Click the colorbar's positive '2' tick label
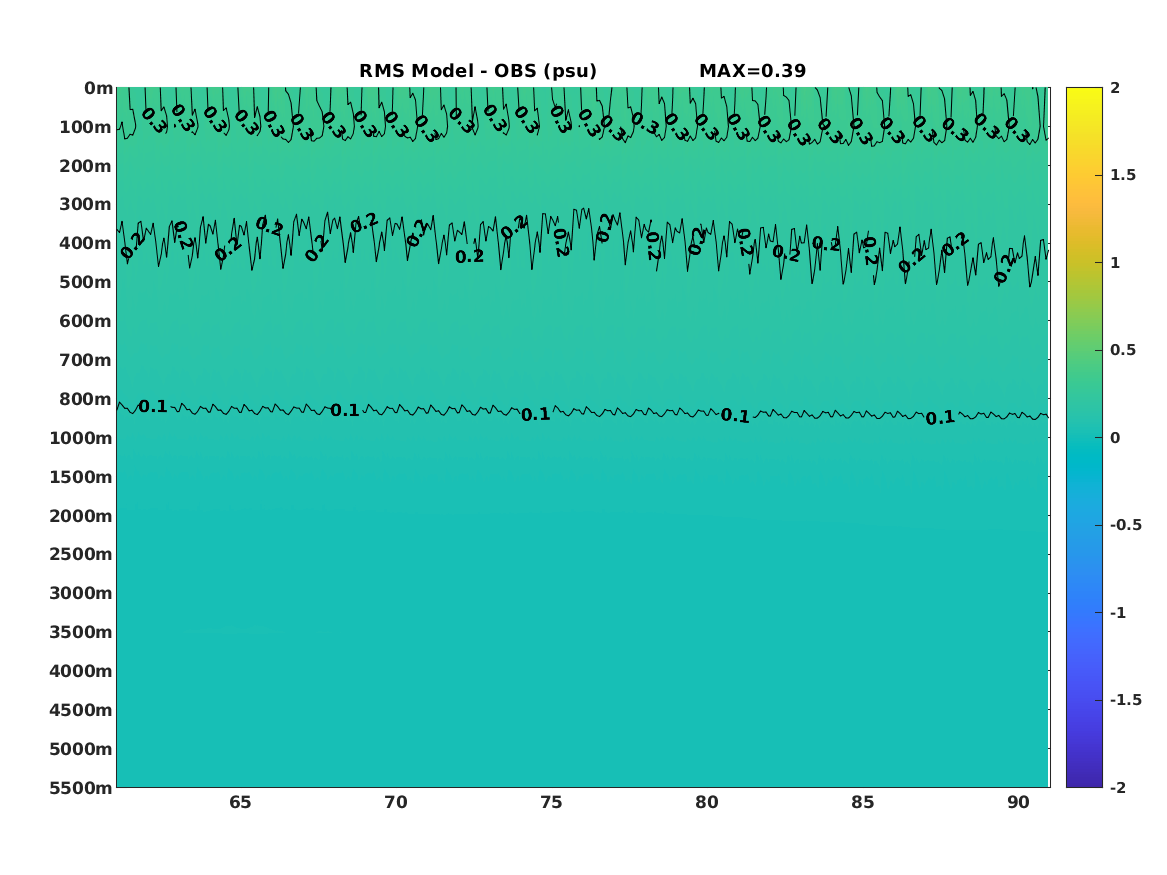This screenshot has width=1167, height=875. (x=1115, y=88)
